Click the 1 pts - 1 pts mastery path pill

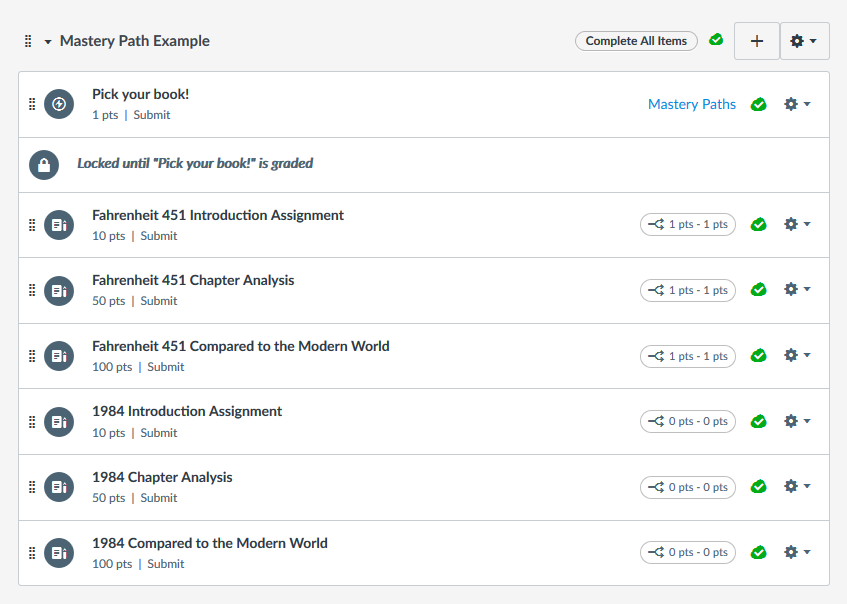tap(687, 224)
